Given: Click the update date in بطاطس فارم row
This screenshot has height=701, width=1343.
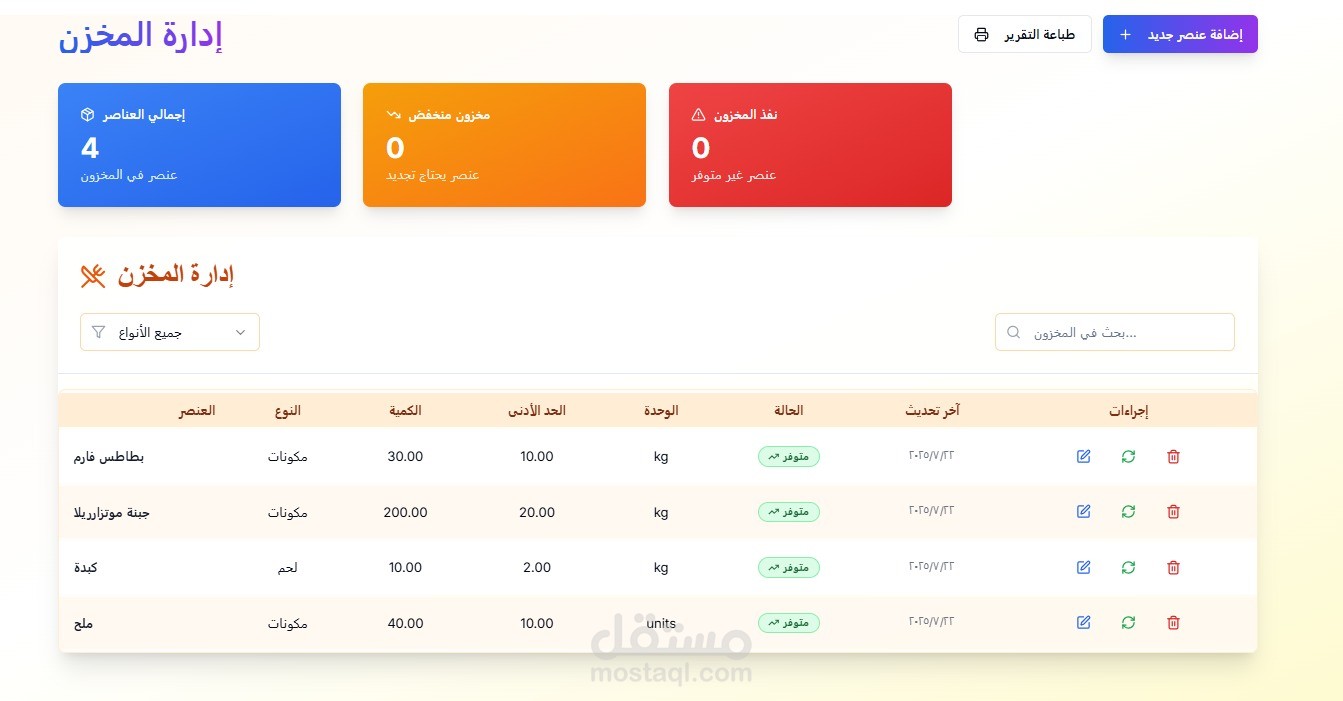Looking at the screenshot, I should [932, 455].
